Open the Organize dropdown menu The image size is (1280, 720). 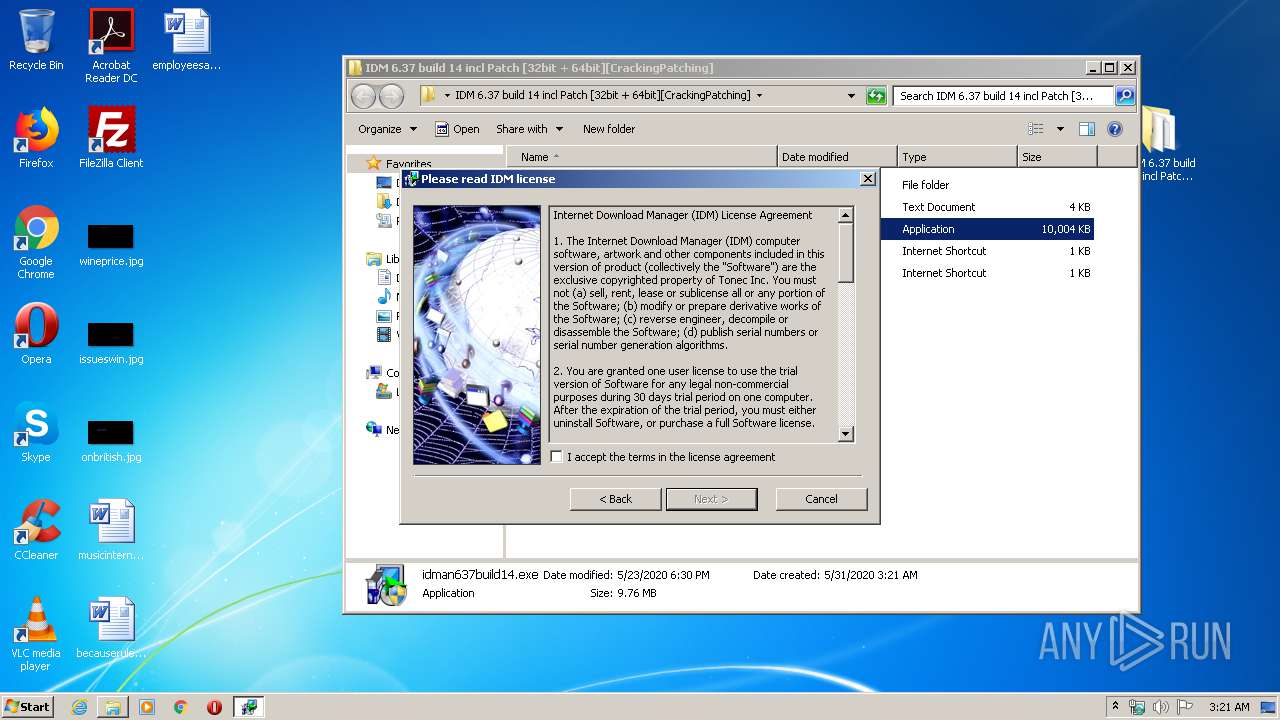tap(387, 129)
